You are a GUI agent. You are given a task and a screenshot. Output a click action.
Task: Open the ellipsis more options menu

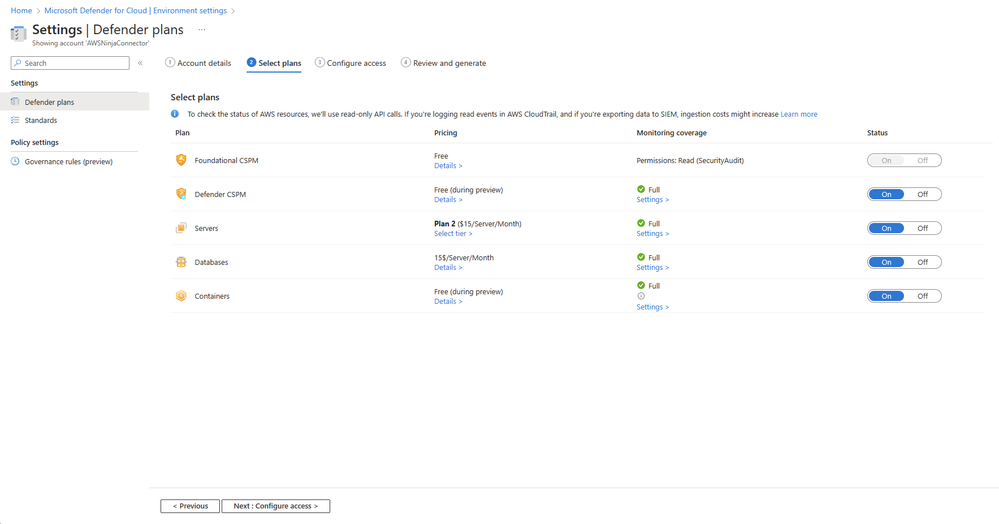click(202, 29)
